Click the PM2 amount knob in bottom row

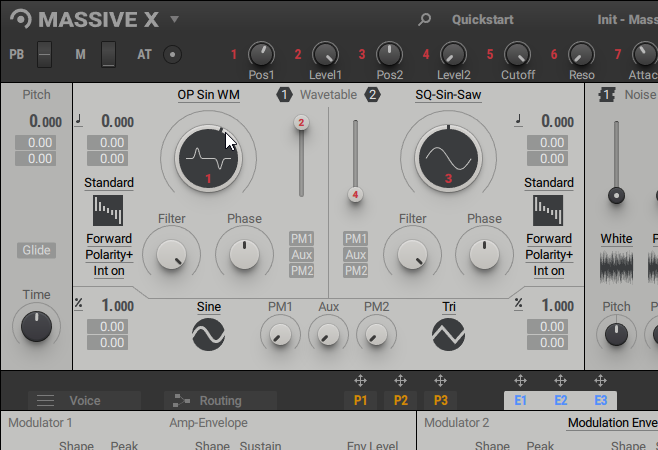click(x=376, y=335)
